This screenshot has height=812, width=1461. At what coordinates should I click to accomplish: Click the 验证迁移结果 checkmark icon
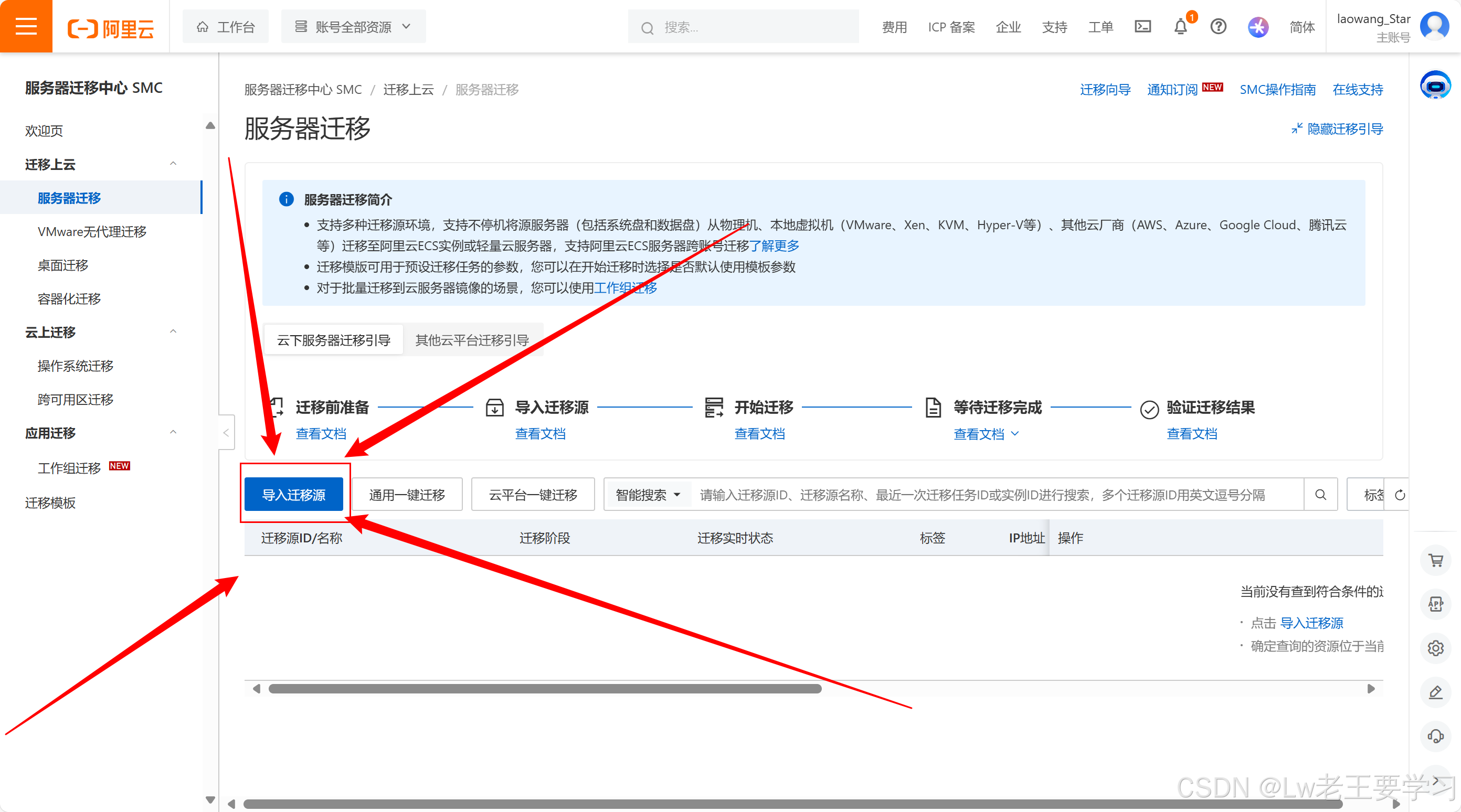coord(1149,409)
